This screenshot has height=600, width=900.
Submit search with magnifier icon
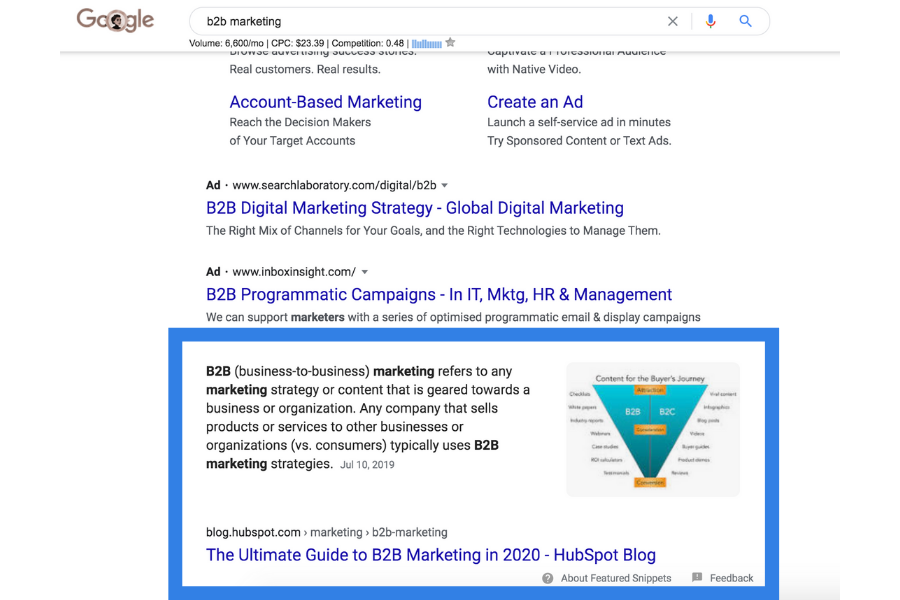pos(745,21)
